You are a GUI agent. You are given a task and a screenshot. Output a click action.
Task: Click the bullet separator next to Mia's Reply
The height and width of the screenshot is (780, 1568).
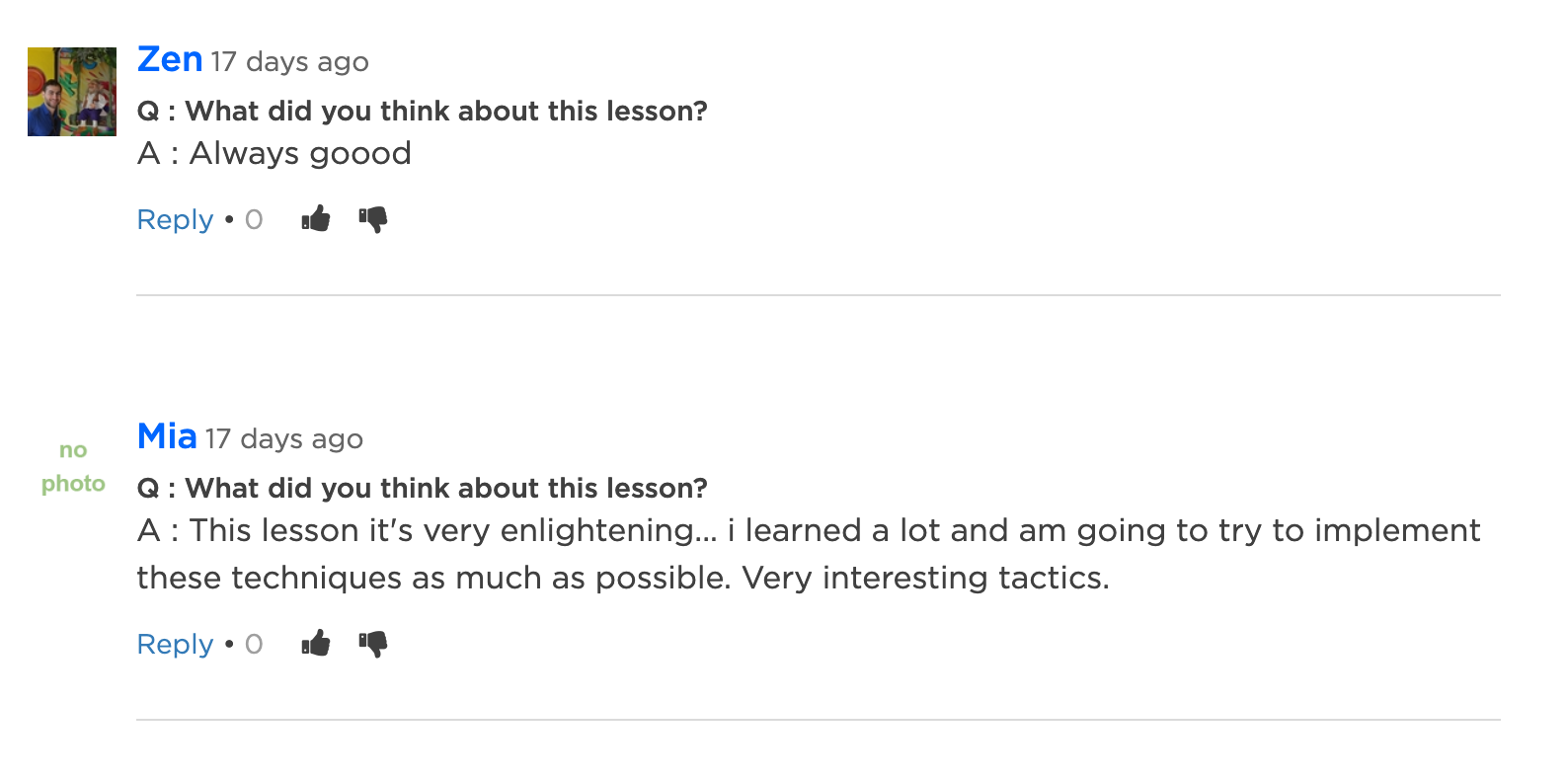(229, 645)
